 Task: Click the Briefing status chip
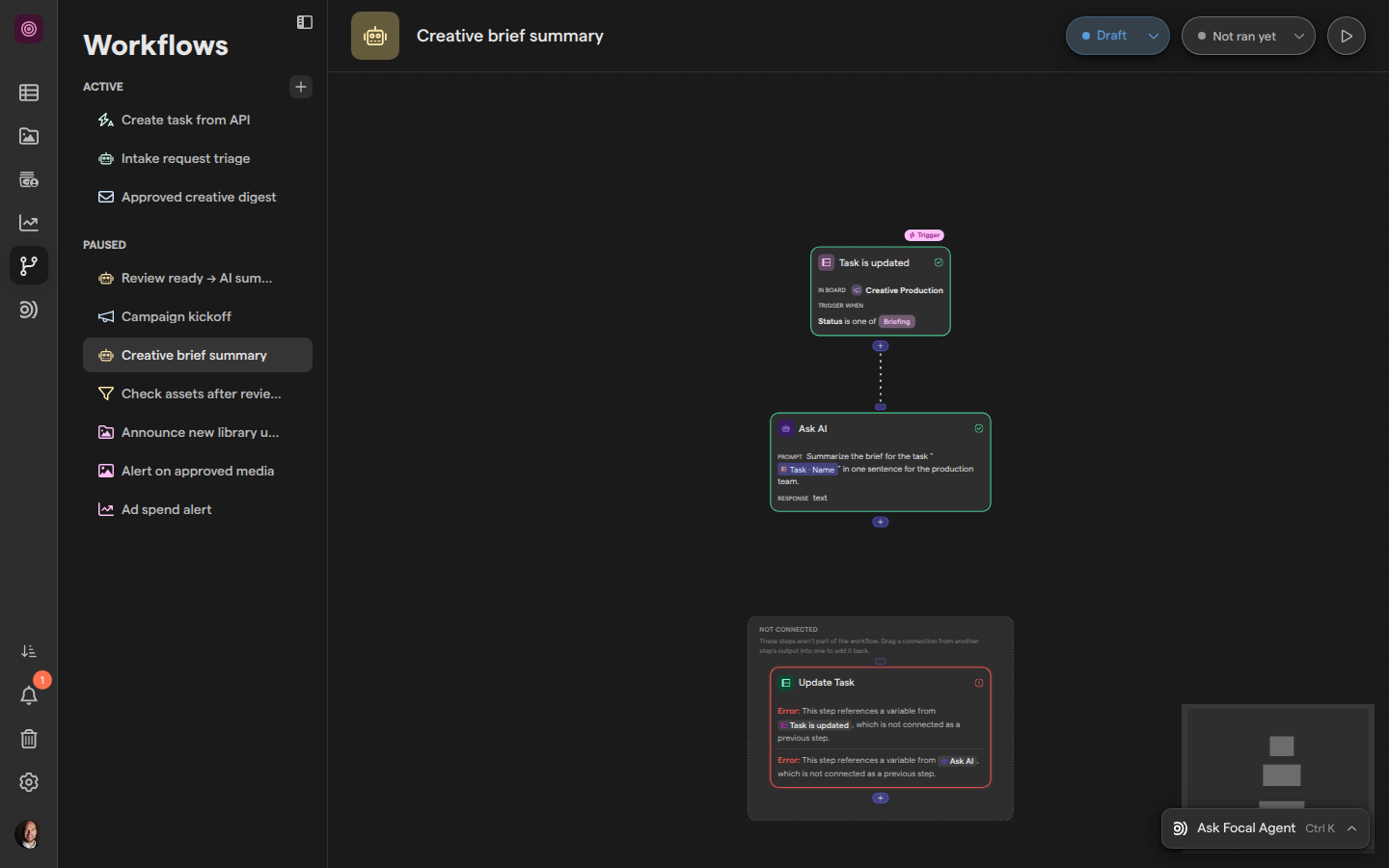click(897, 321)
